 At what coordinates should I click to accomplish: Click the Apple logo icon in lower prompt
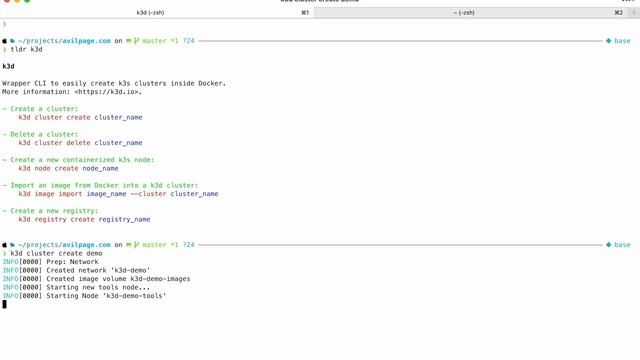point(4,245)
